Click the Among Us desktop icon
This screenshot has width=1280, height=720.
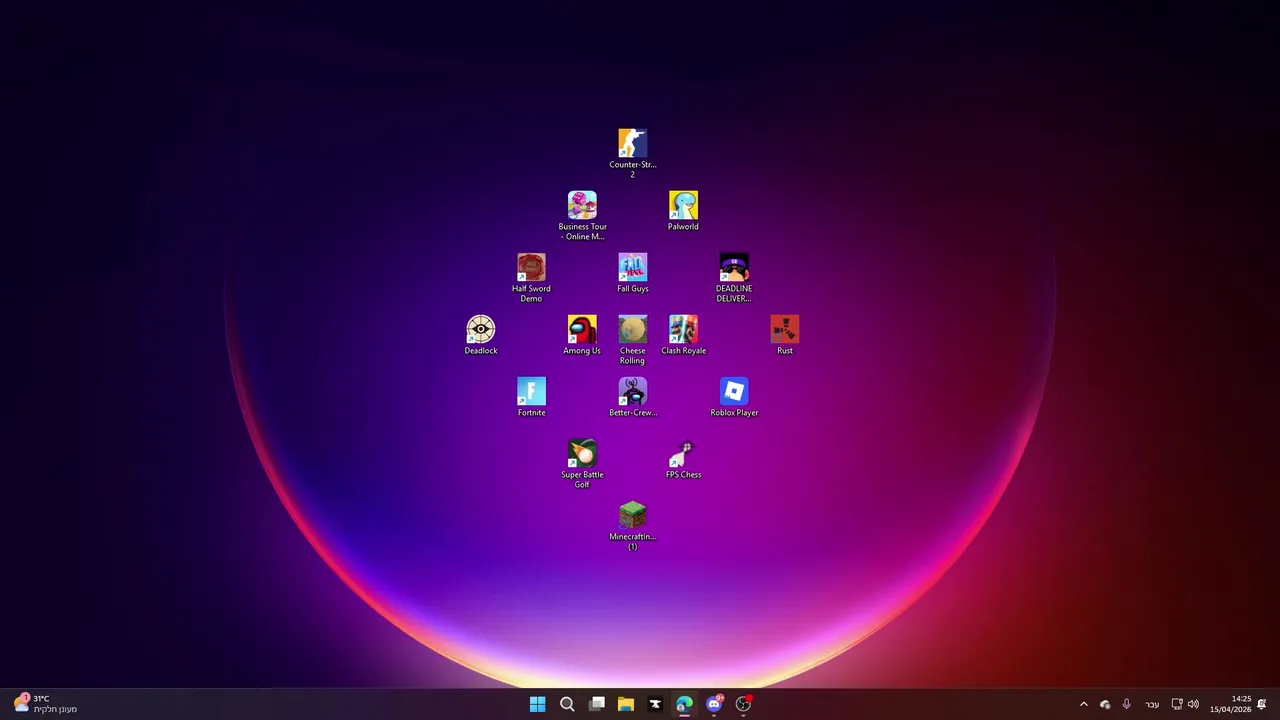[x=582, y=335]
